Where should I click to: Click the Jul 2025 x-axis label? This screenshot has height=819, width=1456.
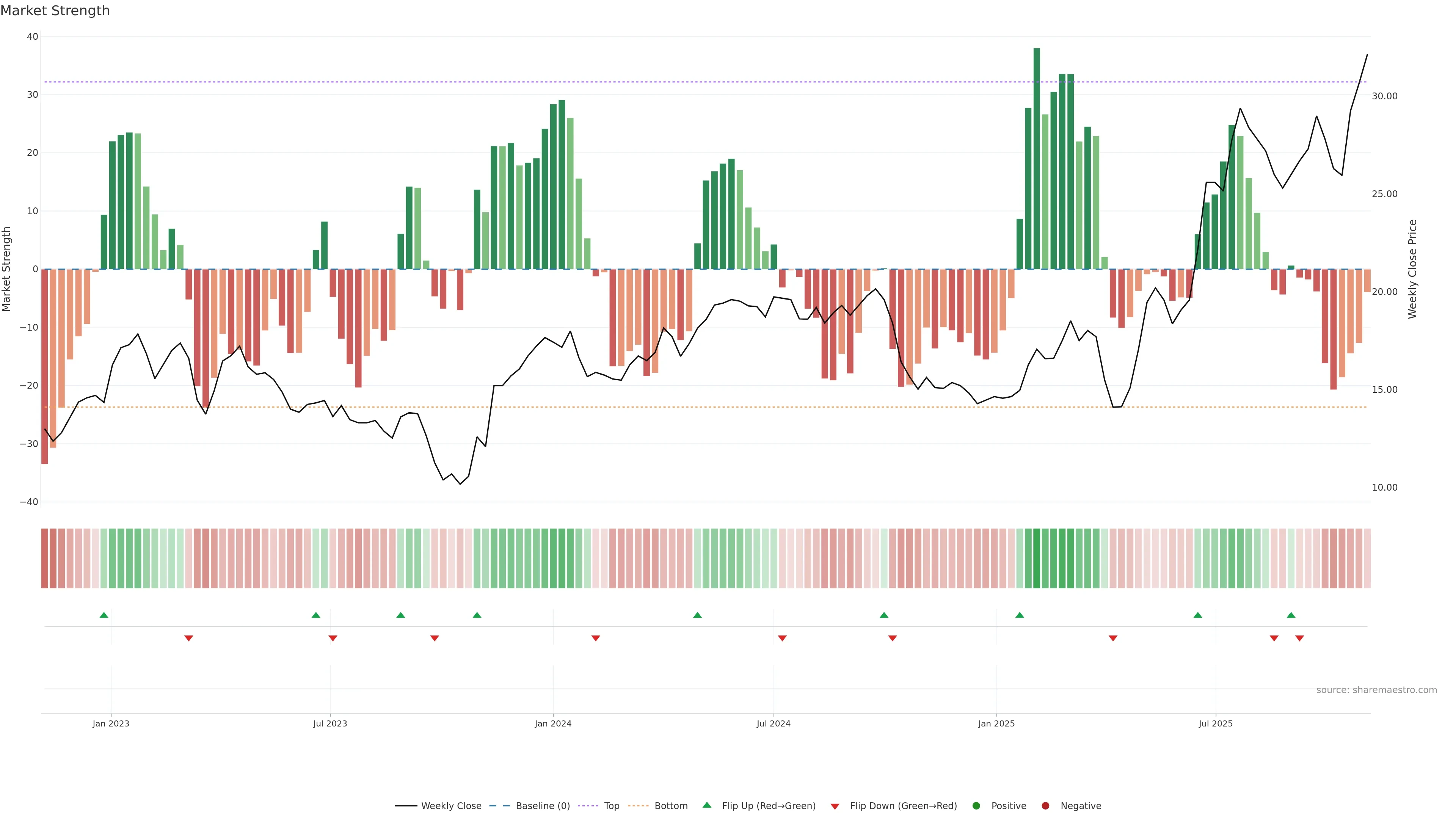tap(1215, 723)
